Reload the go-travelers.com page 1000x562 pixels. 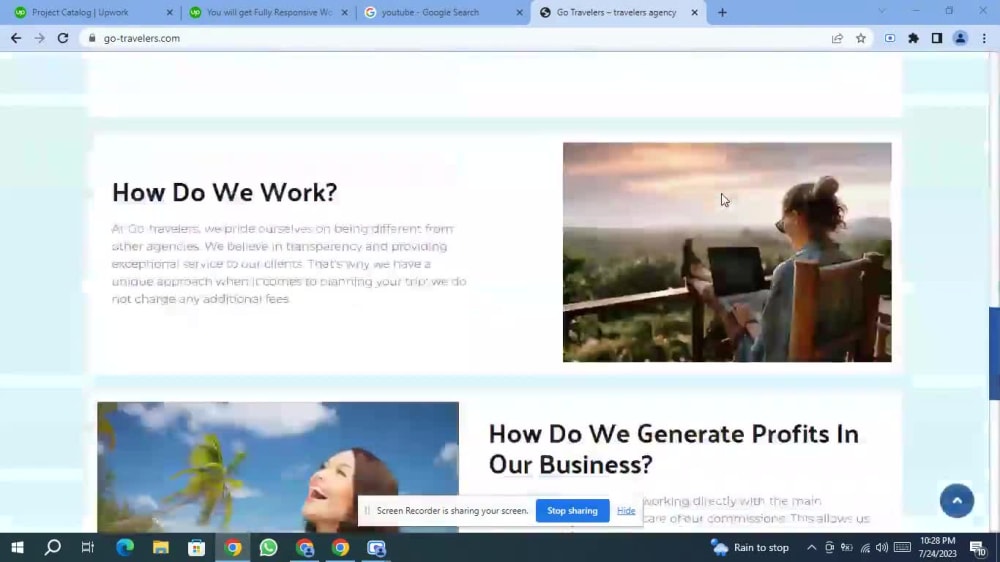point(62,38)
